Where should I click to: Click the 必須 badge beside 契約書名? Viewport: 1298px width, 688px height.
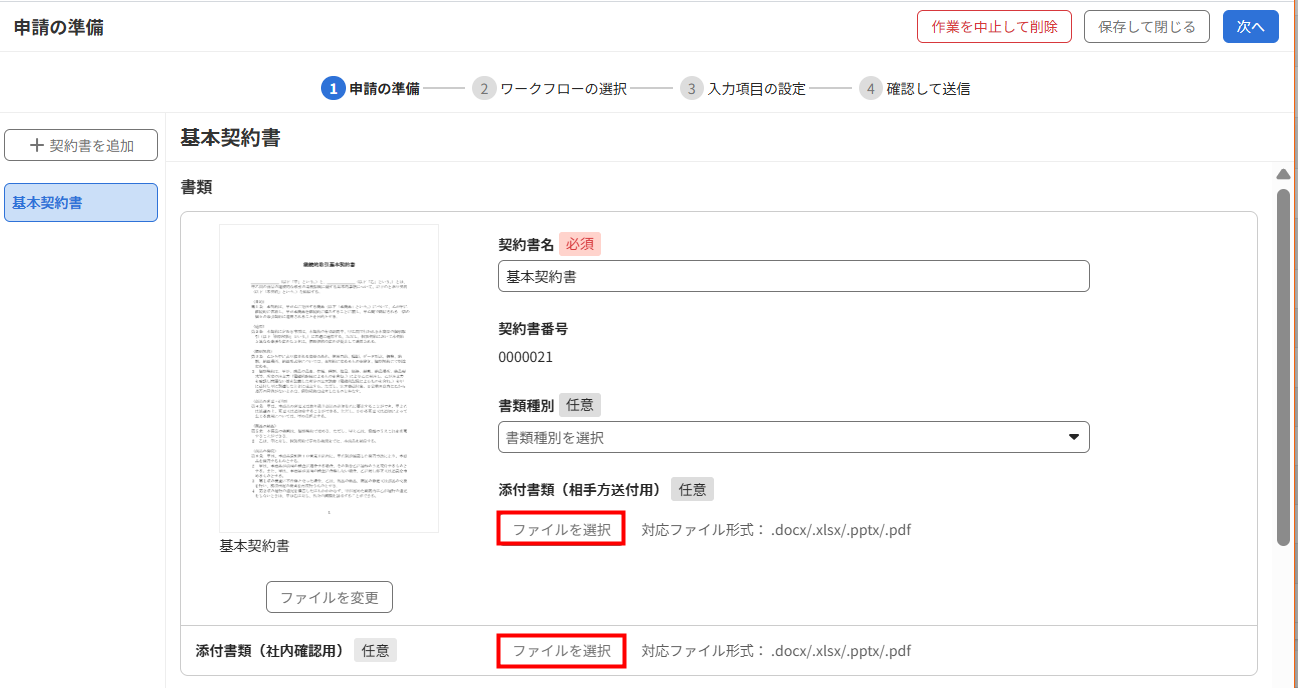tap(580, 244)
